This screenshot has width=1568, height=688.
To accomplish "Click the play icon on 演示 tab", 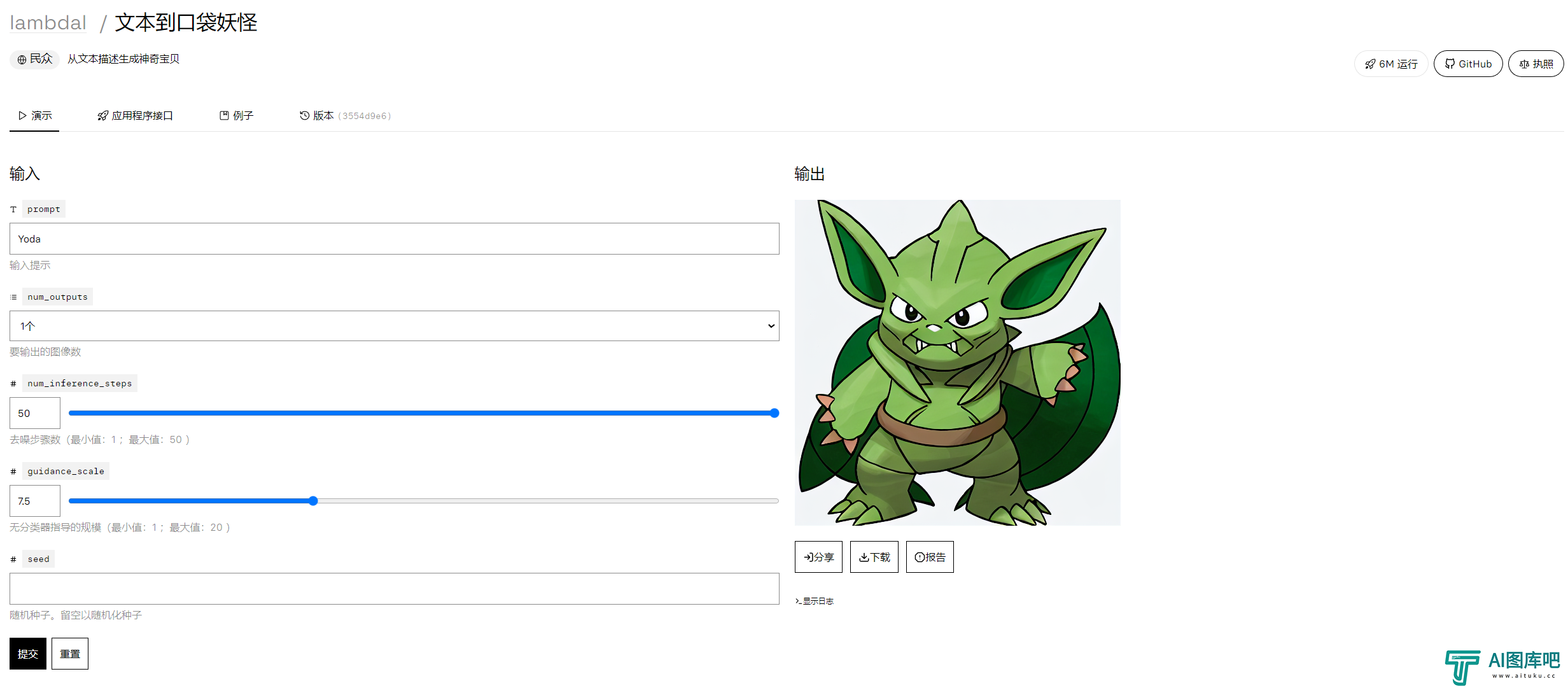I will (22, 115).
